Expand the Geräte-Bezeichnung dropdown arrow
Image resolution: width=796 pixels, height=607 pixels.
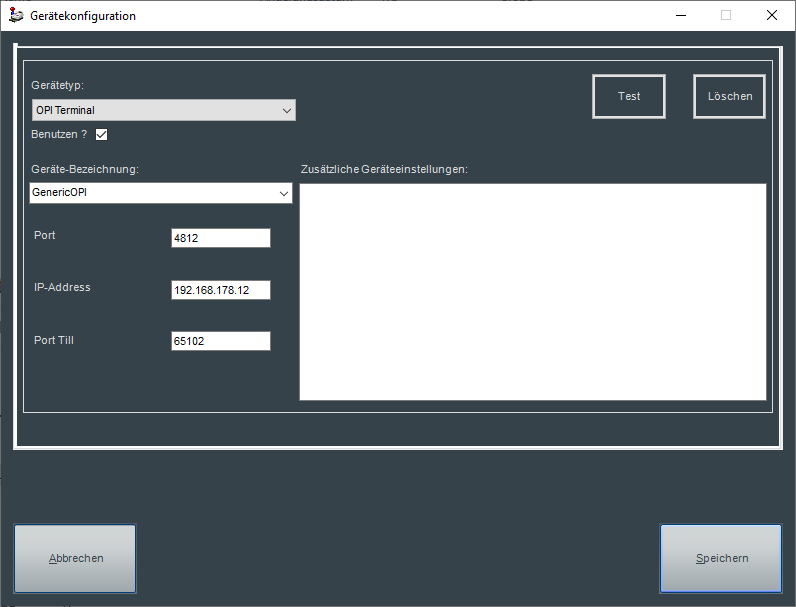click(284, 192)
